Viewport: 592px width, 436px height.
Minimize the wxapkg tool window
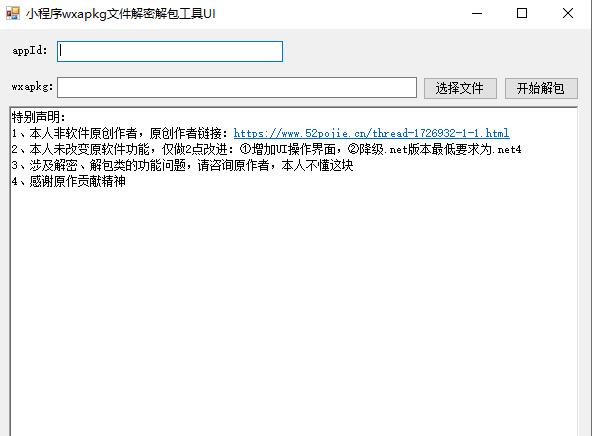[x=477, y=14]
